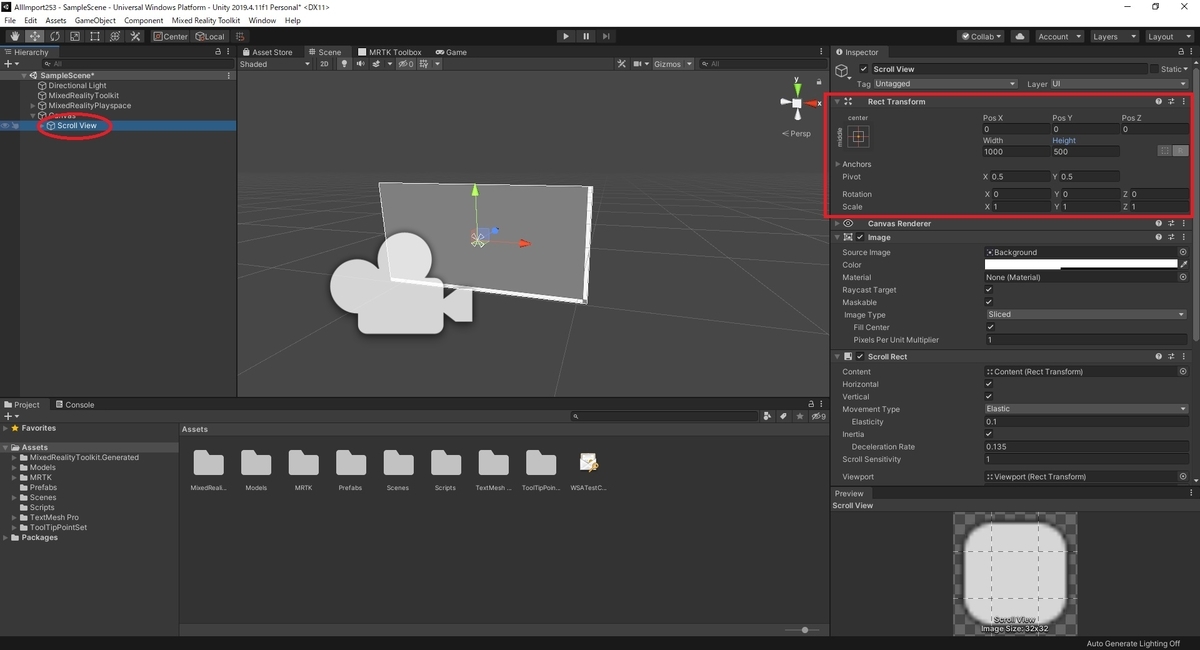The image size is (1200, 650).
Task: Open the Shaded draw mode dropdown
Action: (276, 64)
